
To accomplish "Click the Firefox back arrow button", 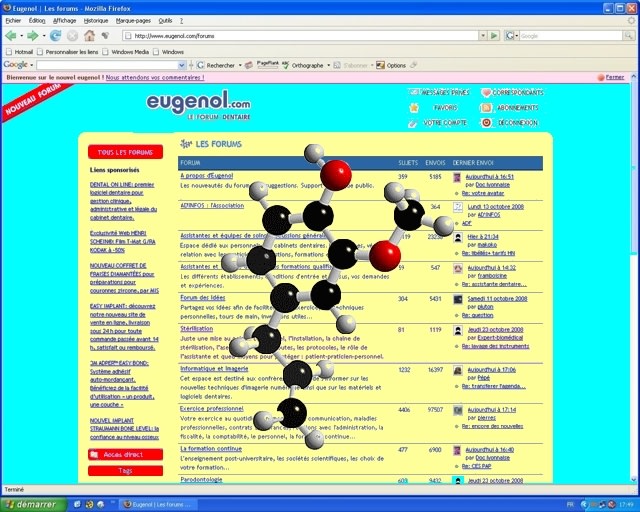I will point(11,35).
